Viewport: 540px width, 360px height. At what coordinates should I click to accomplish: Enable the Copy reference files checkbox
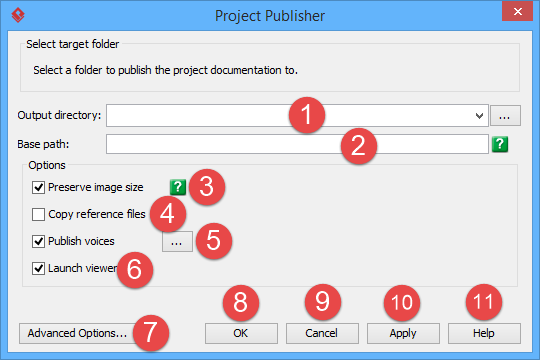point(38,214)
